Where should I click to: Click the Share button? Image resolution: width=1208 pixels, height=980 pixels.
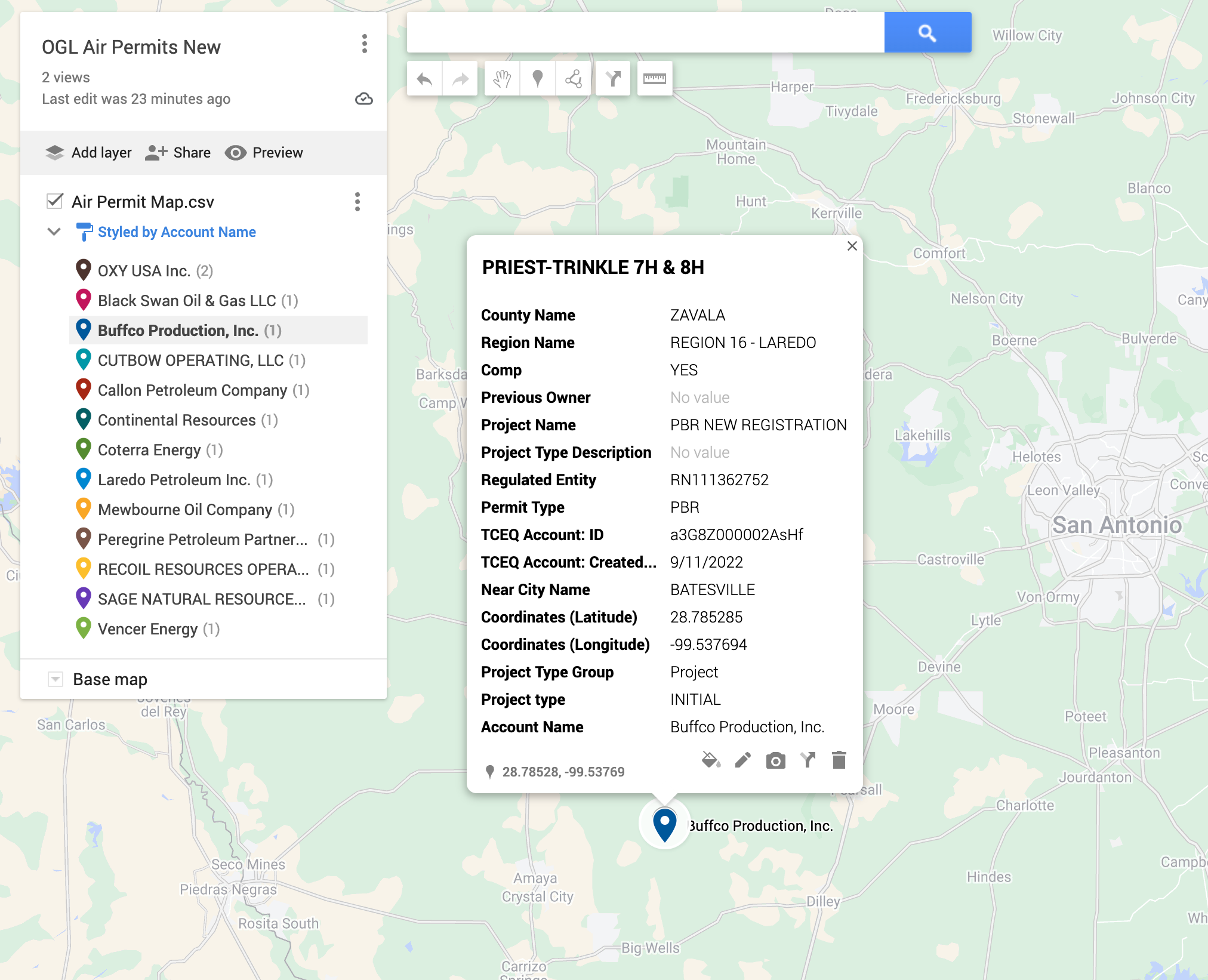point(178,153)
